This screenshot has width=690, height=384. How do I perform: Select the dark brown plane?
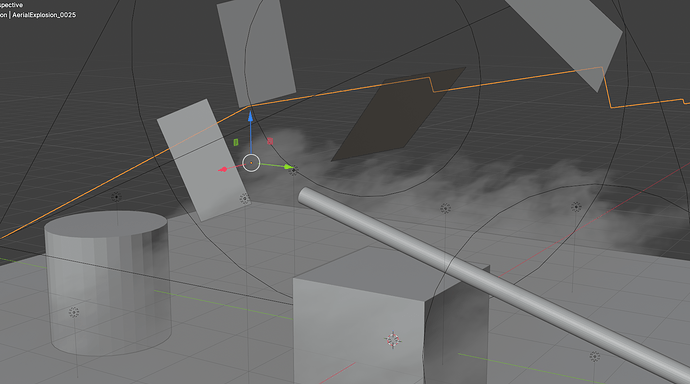(398, 113)
